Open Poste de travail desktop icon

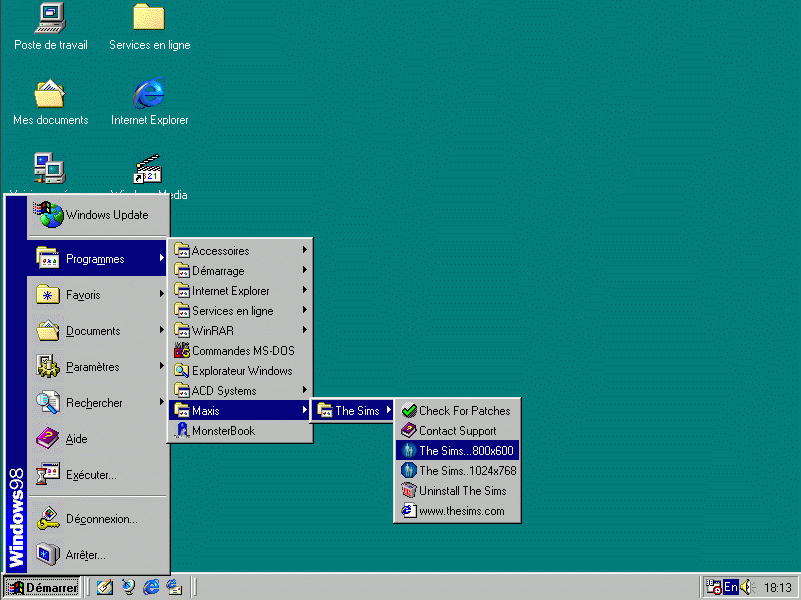point(50,18)
